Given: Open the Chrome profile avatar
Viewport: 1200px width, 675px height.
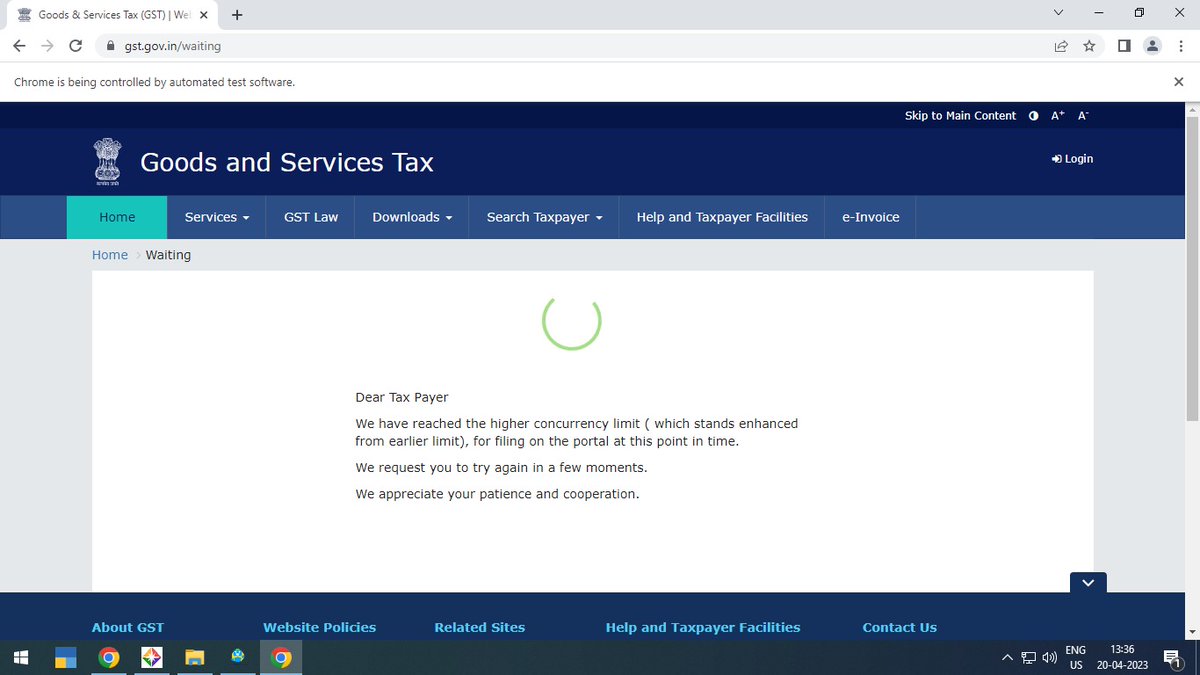Looking at the screenshot, I should pyautogui.click(x=1152, y=46).
